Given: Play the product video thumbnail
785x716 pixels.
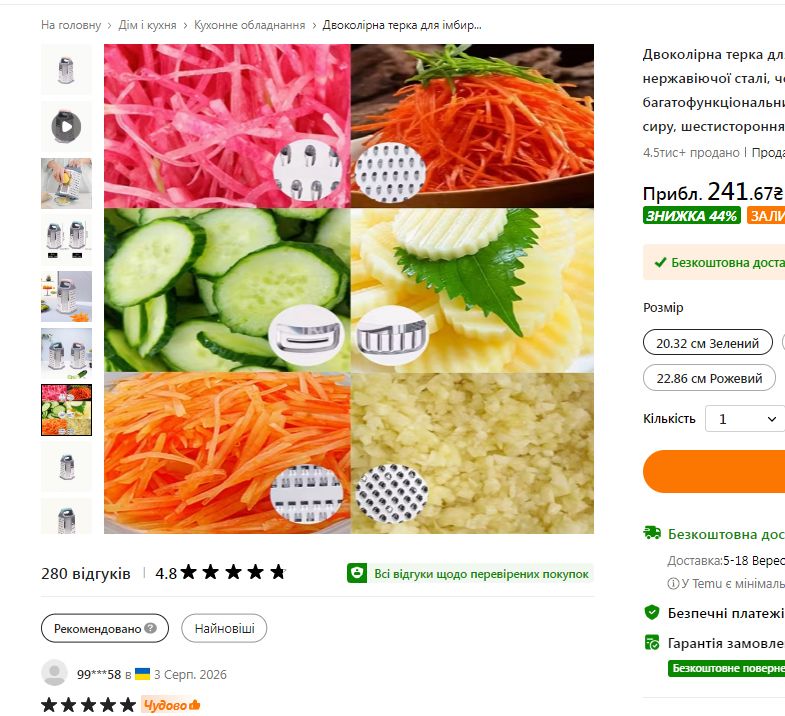Looking at the screenshot, I should tap(66, 127).
